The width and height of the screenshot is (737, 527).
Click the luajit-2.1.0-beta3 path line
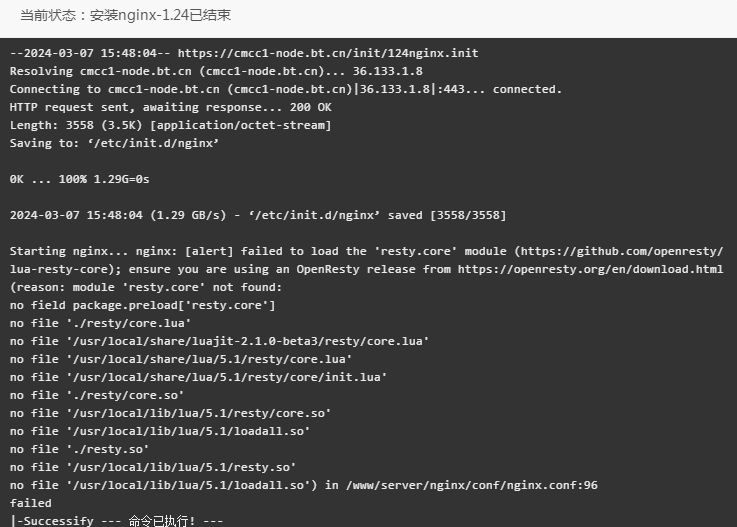click(x=219, y=341)
